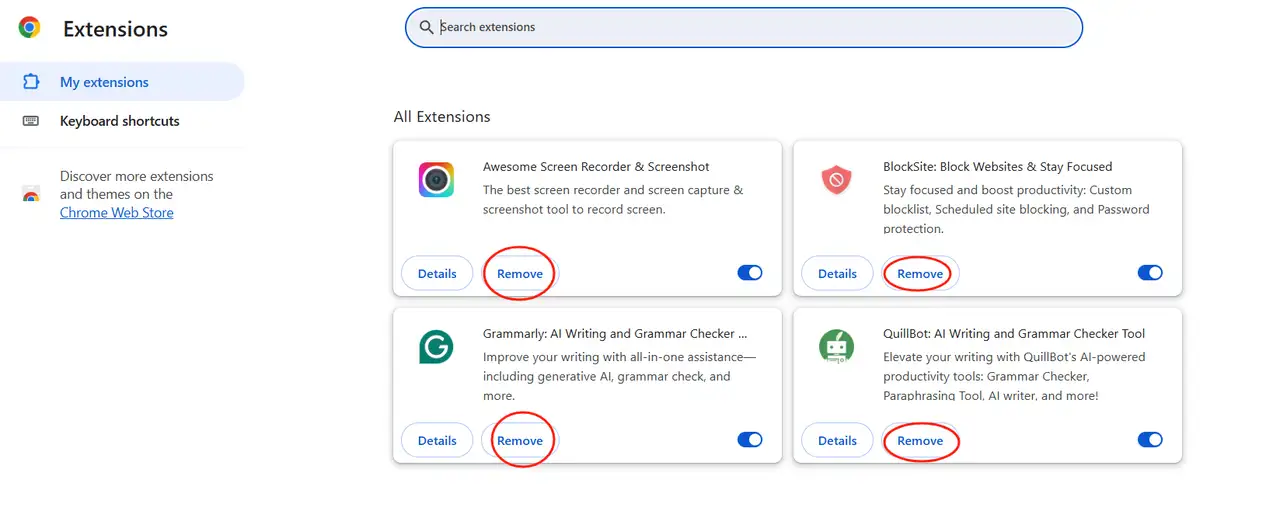Click the Stay focused and boost productivity description
Image resolution: width=1280 pixels, height=518 pixels.
(1016, 209)
